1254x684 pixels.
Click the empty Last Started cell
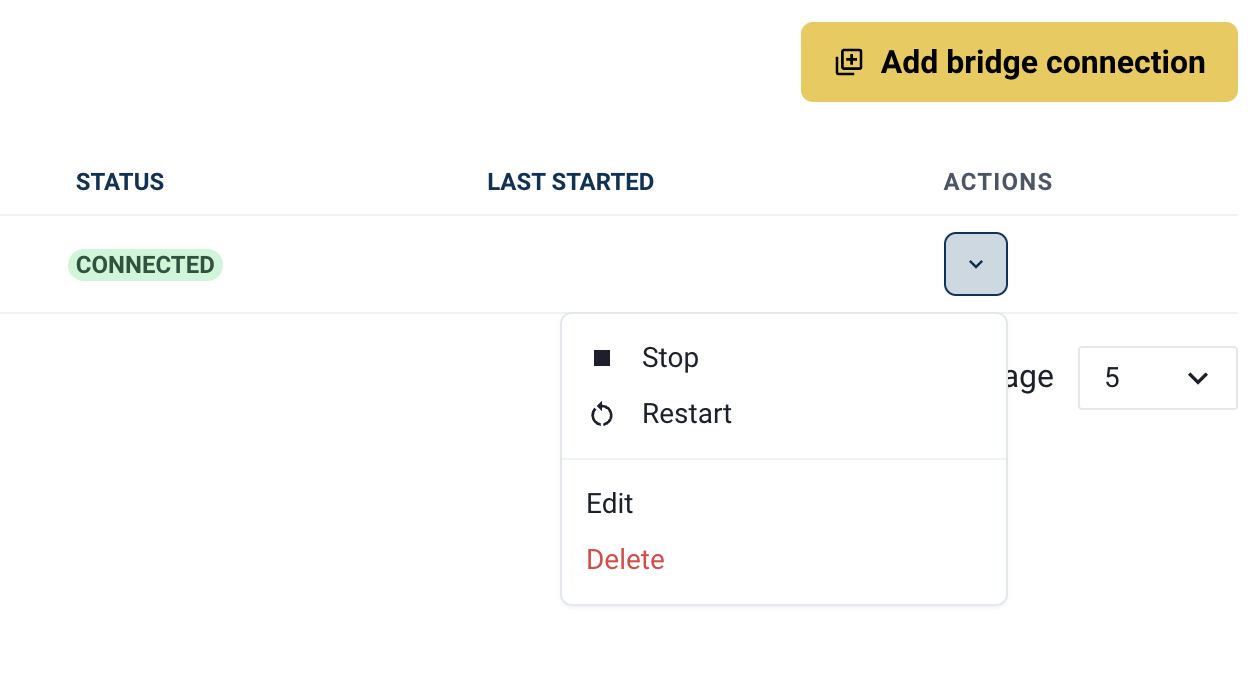coord(570,265)
